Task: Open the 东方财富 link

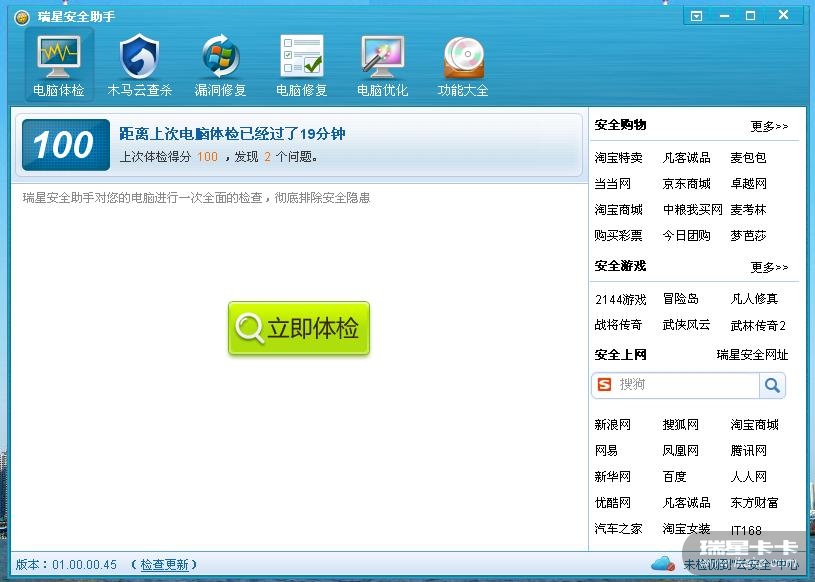Action: point(754,502)
